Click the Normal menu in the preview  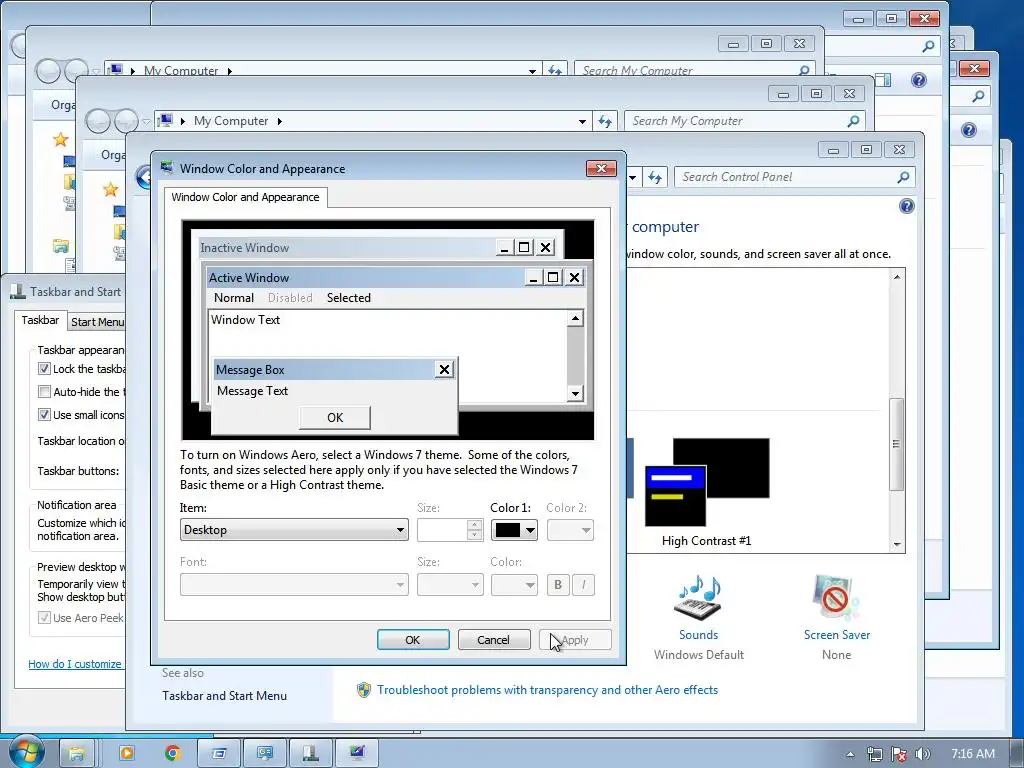(234, 298)
